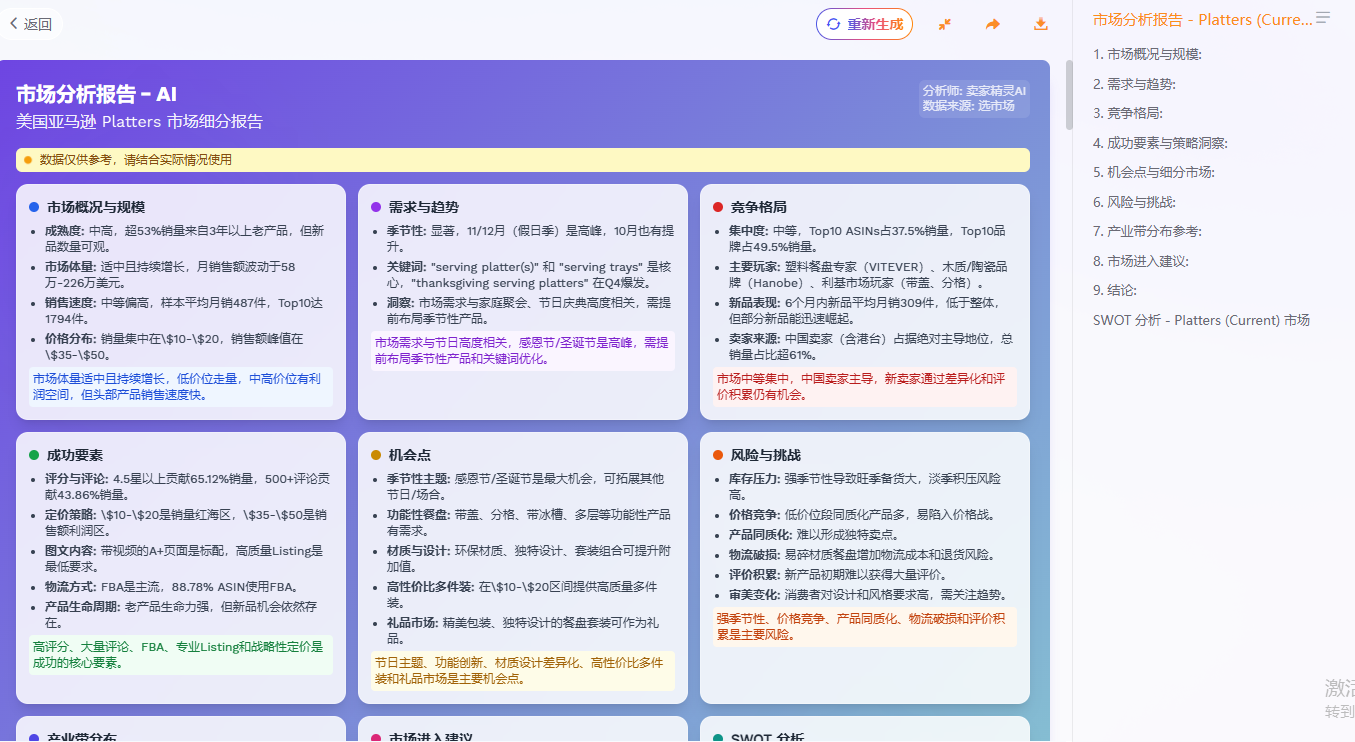Click the 返回 back button
The width and height of the screenshot is (1355, 742).
pyautogui.click(x=31, y=23)
